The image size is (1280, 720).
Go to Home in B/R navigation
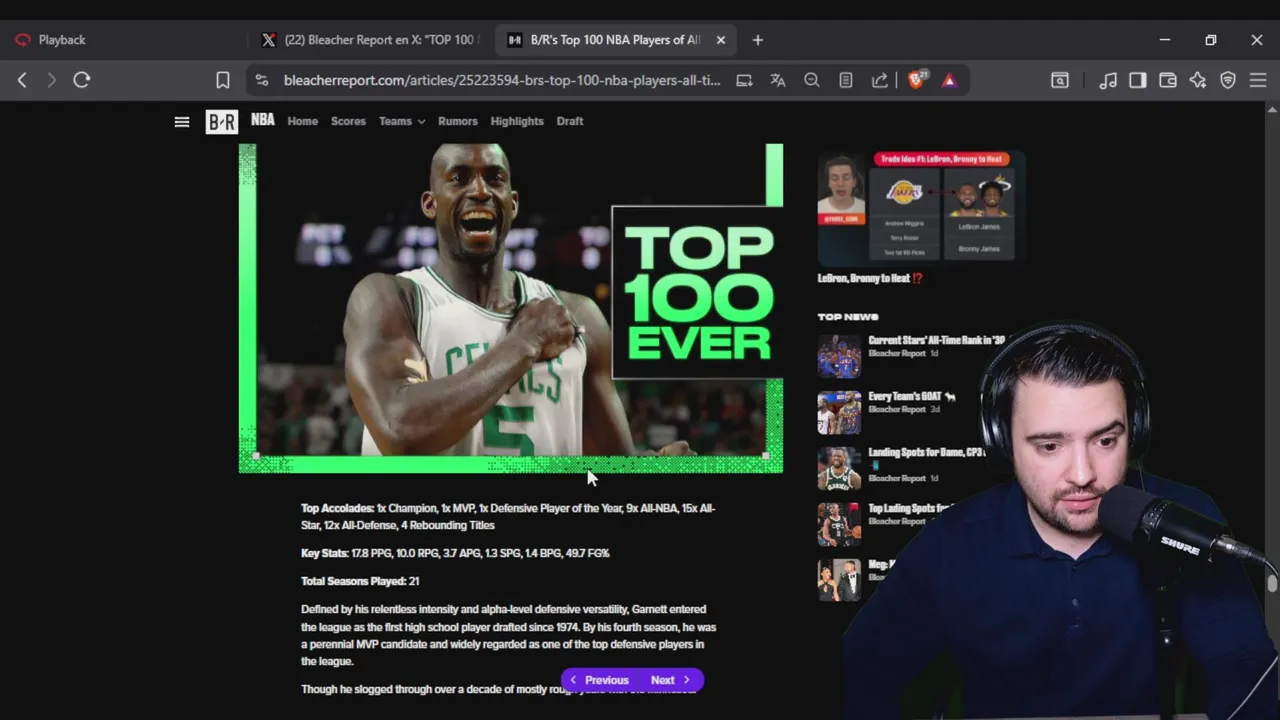pyautogui.click(x=303, y=121)
